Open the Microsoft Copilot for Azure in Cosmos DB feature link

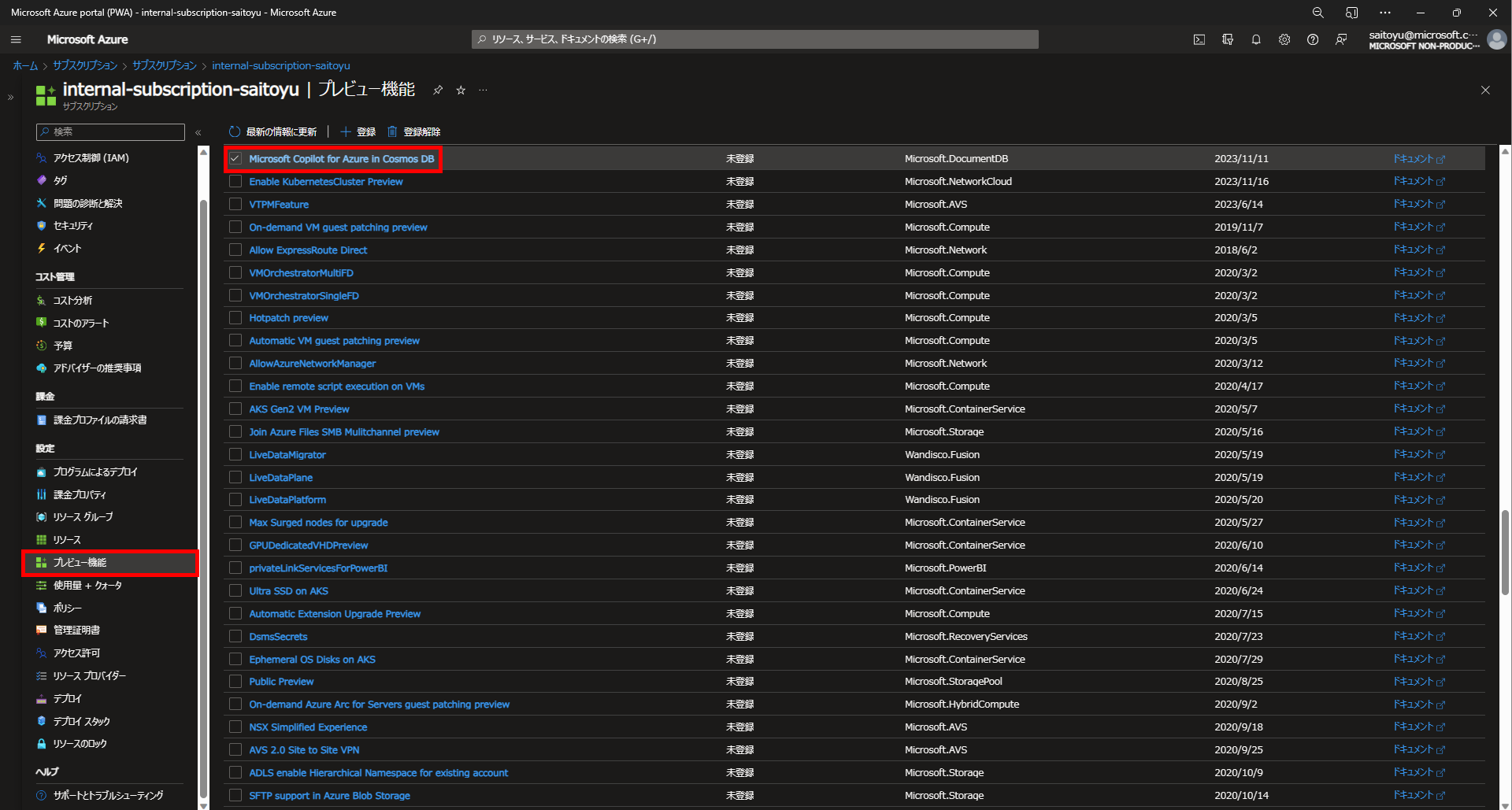[342, 159]
